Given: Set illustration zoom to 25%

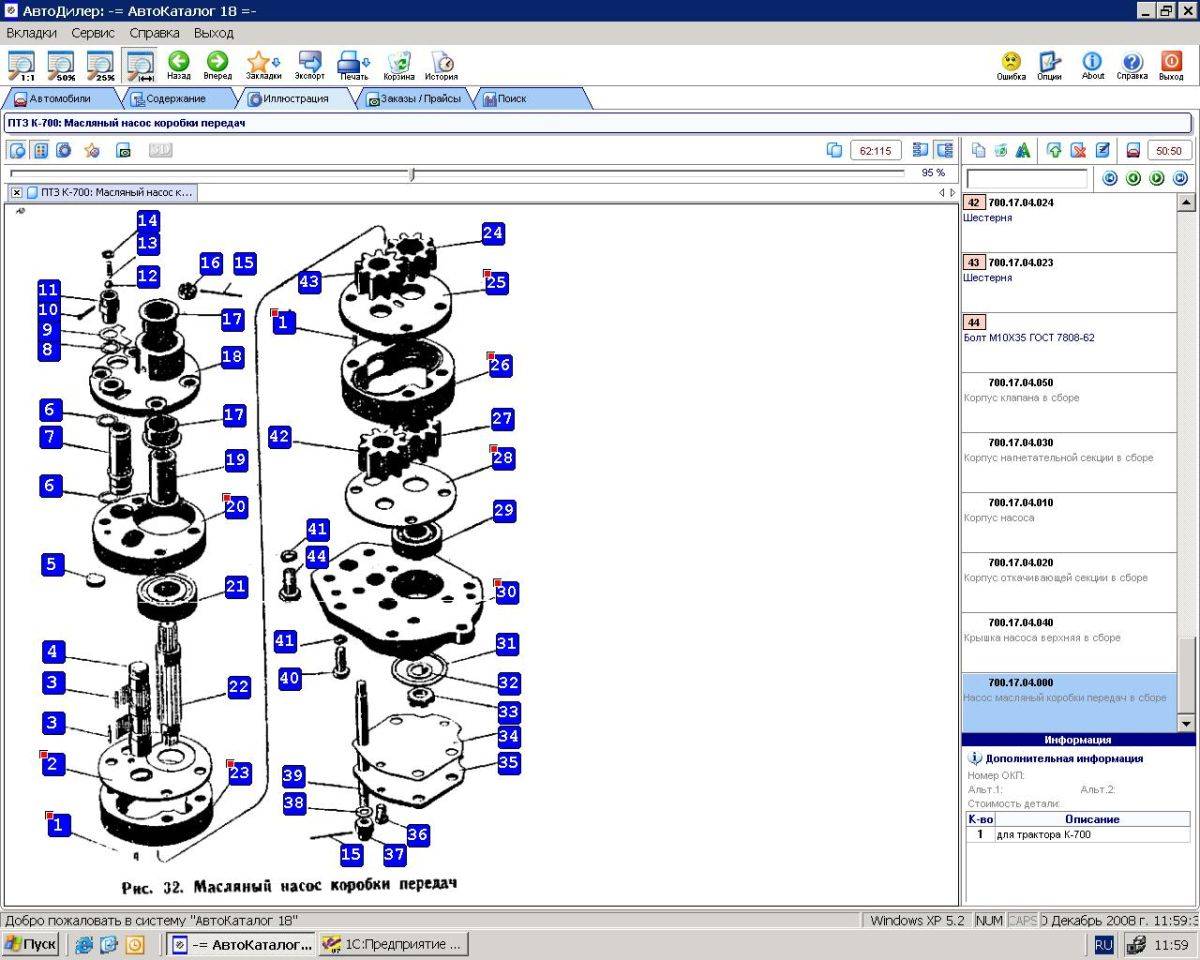Looking at the screenshot, I should pos(100,65).
